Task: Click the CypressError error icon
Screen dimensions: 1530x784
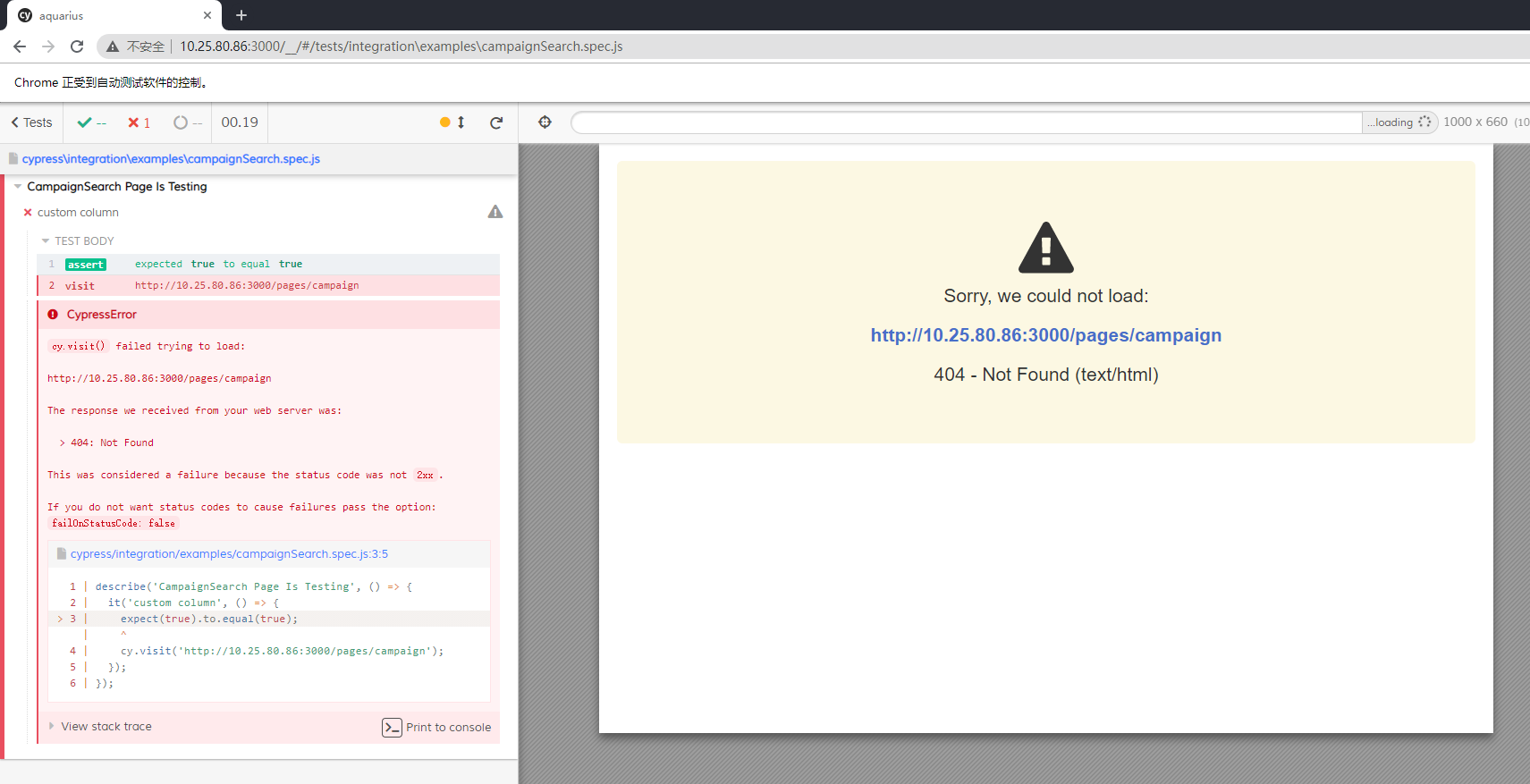Action: tap(53, 315)
